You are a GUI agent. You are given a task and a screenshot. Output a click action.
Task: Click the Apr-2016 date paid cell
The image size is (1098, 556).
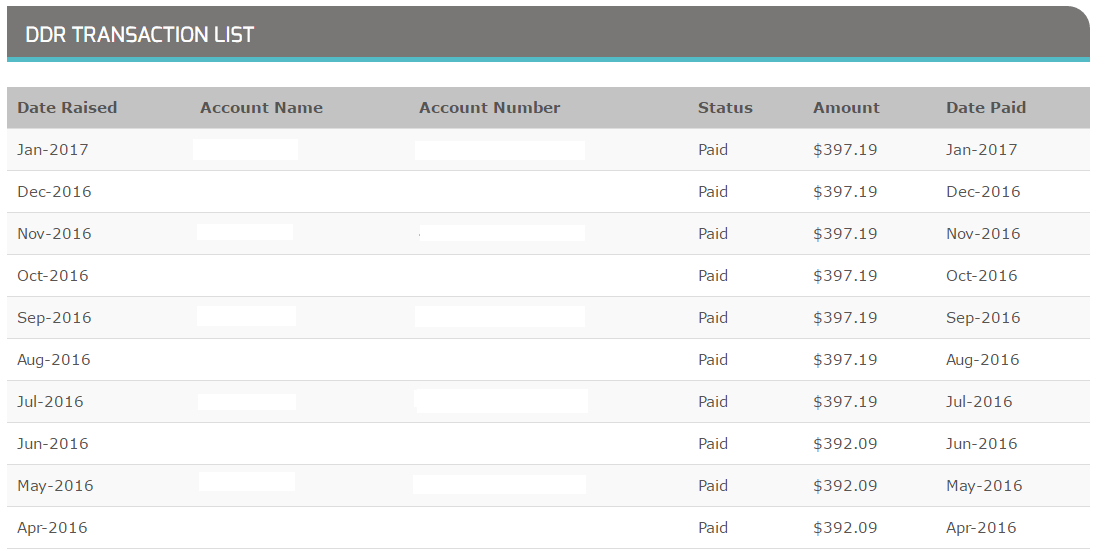coord(981,528)
